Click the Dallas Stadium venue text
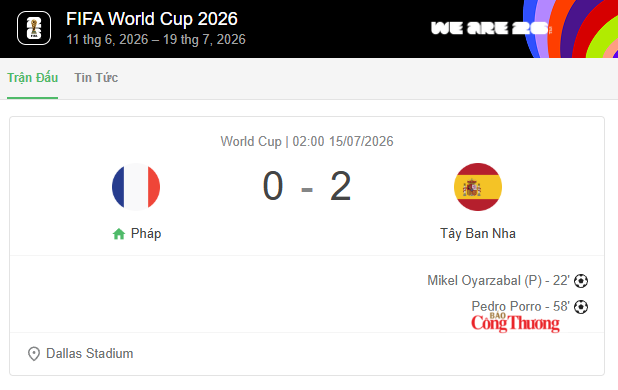Viewport: 618px width, 390px height. pos(89,354)
